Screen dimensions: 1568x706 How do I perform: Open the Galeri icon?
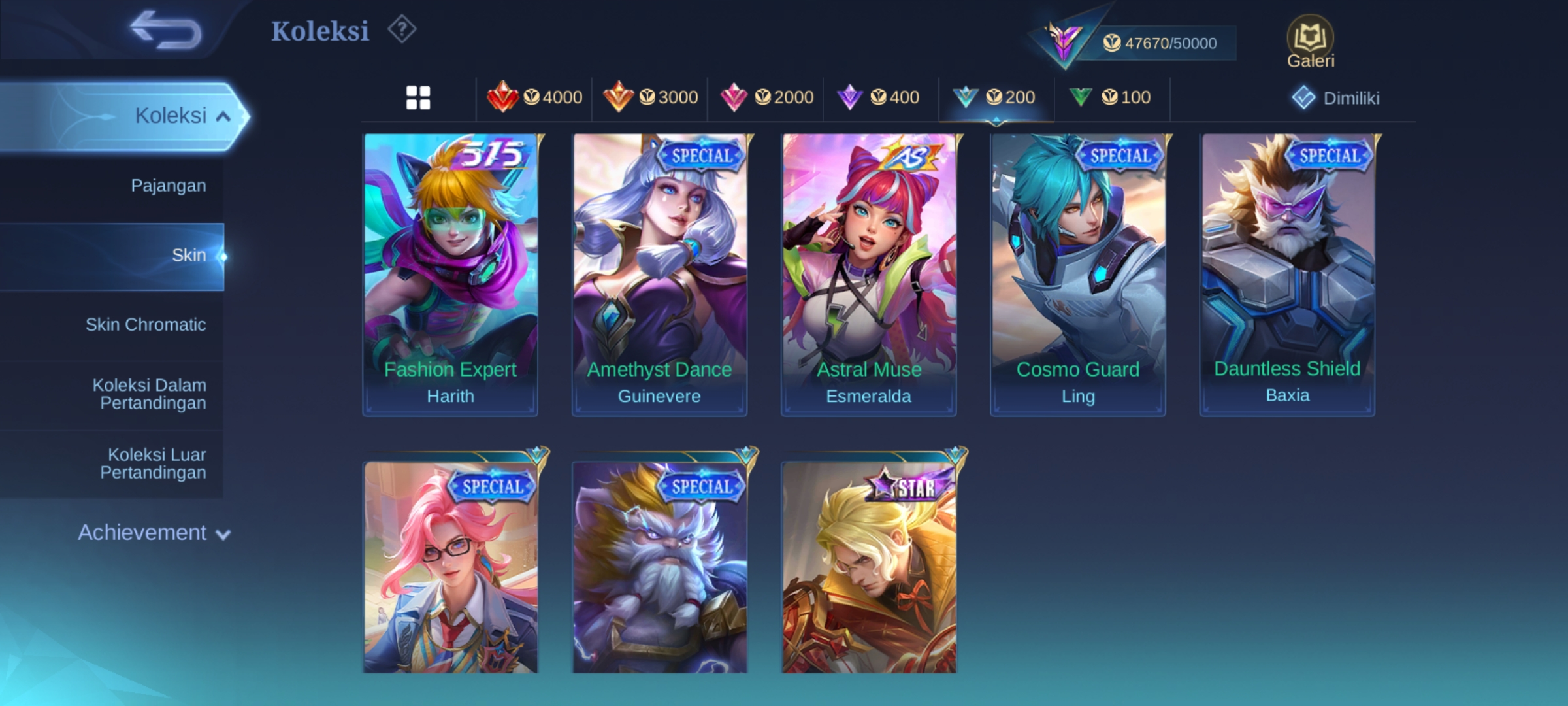(x=1310, y=42)
